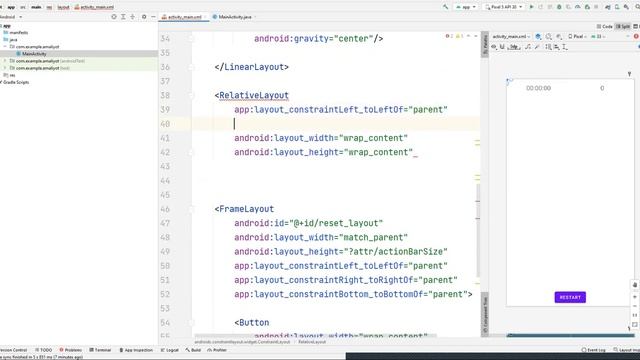This screenshot has height=360, width=640.
Task: Click the zoom in plus icon in preview
Action: 635,297
